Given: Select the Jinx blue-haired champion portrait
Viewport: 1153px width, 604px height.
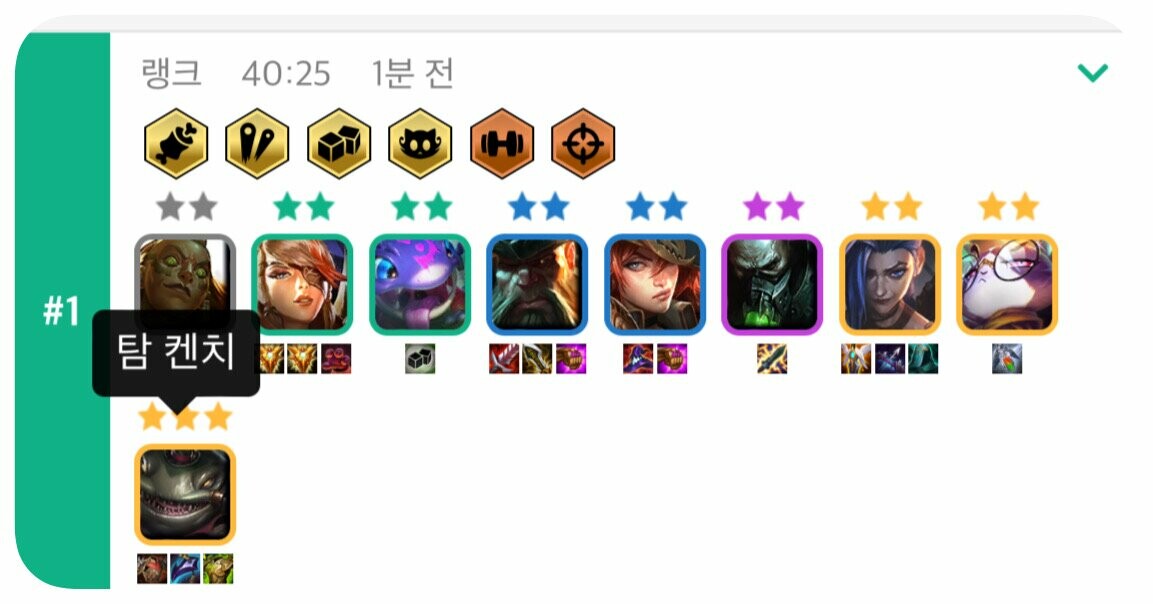Looking at the screenshot, I should pyautogui.click(x=890, y=284).
